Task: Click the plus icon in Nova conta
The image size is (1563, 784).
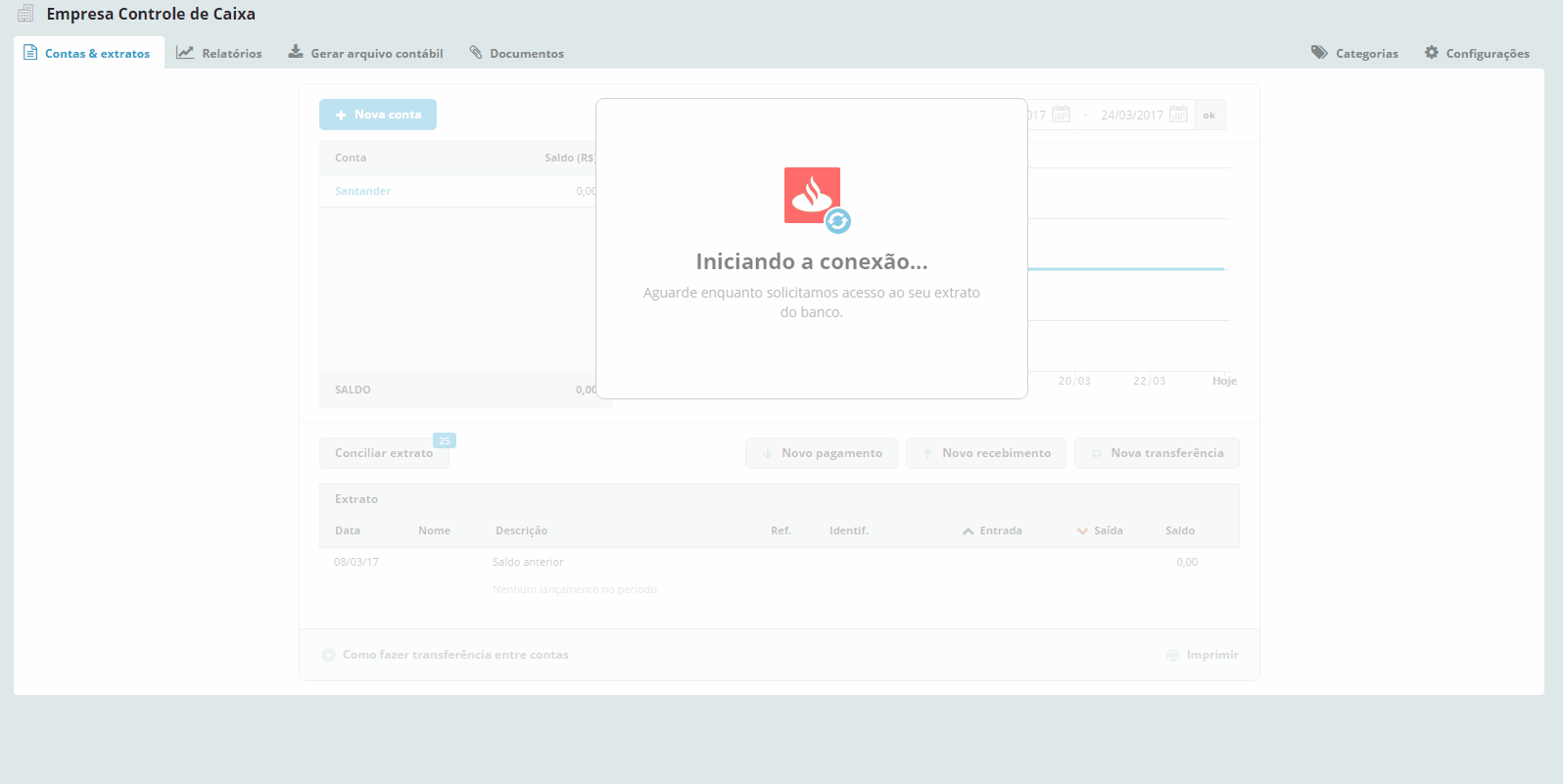Action: [341, 115]
